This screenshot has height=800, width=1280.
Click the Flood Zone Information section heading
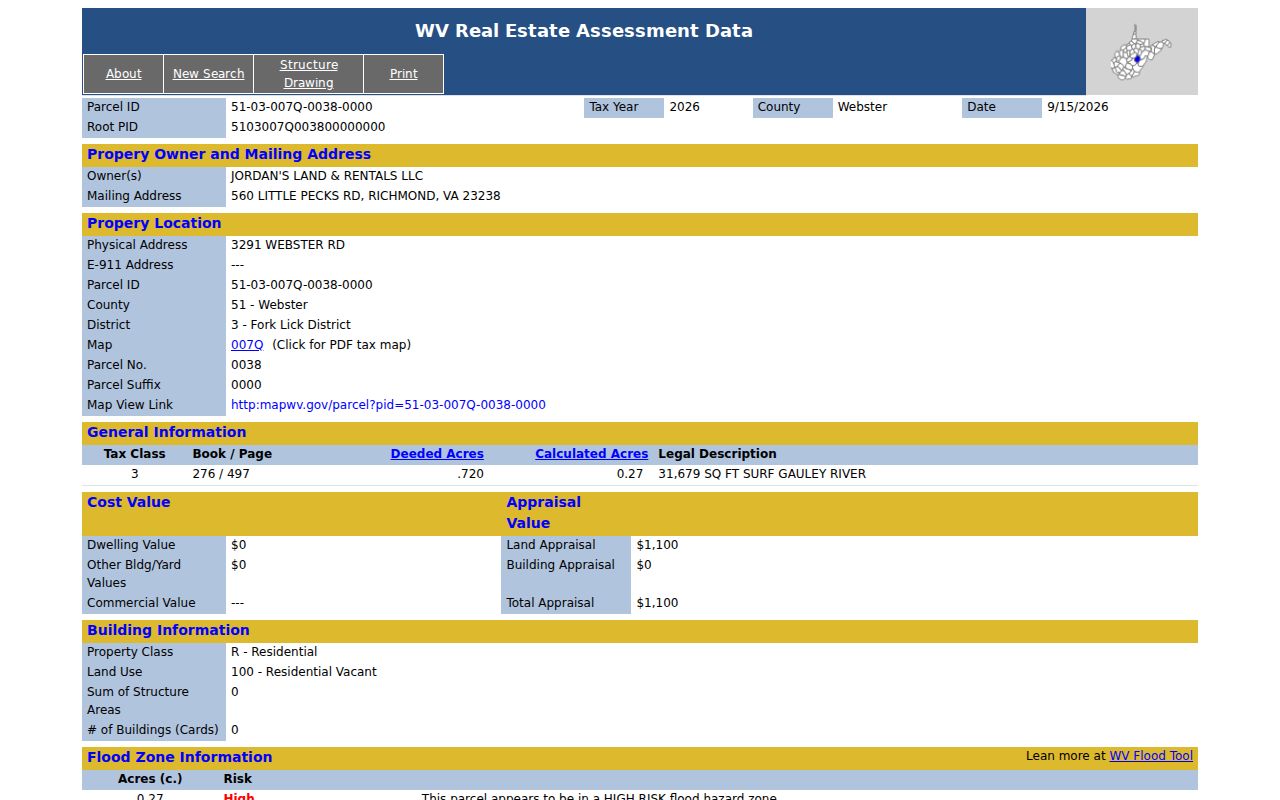pyautogui.click(x=180, y=757)
